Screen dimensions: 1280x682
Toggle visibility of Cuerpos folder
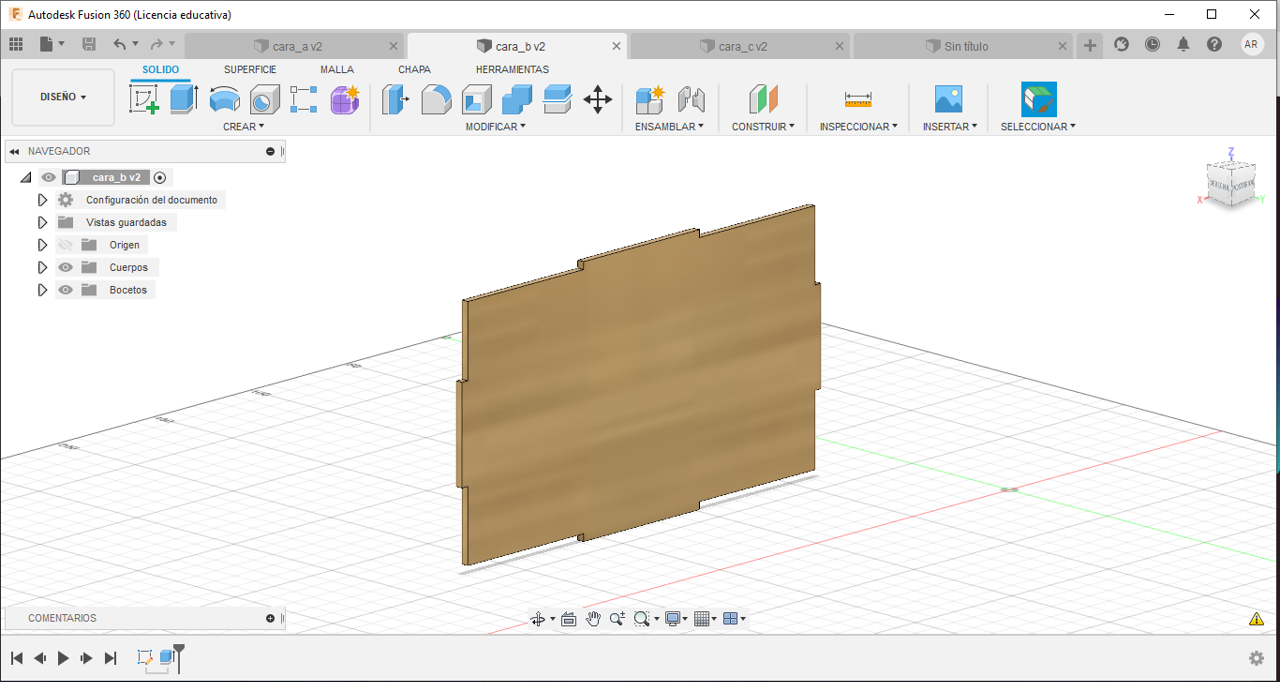pos(66,267)
